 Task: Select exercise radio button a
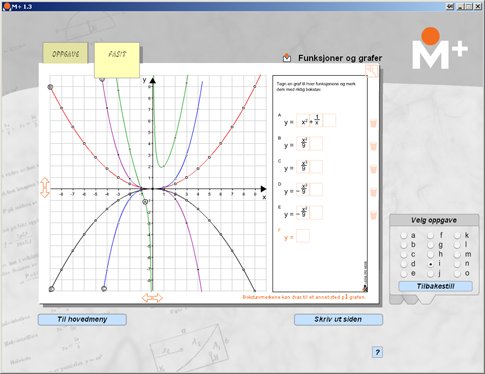(x=404, y=235)
